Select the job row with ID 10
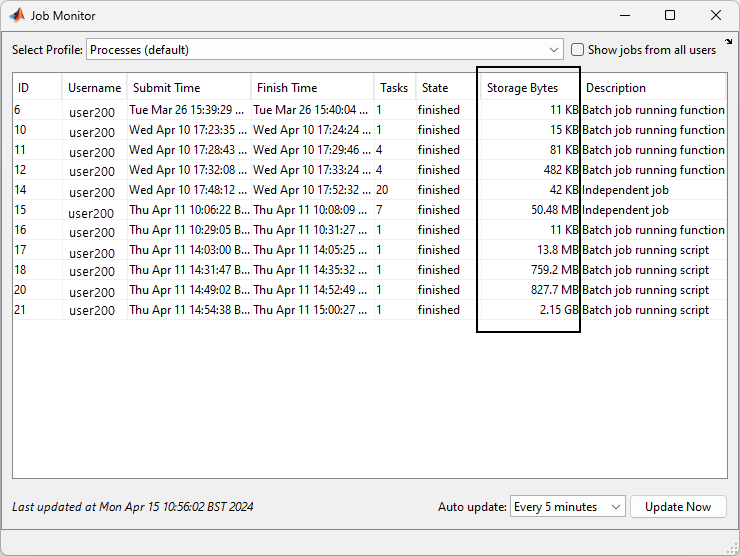 tap(370, 130)
